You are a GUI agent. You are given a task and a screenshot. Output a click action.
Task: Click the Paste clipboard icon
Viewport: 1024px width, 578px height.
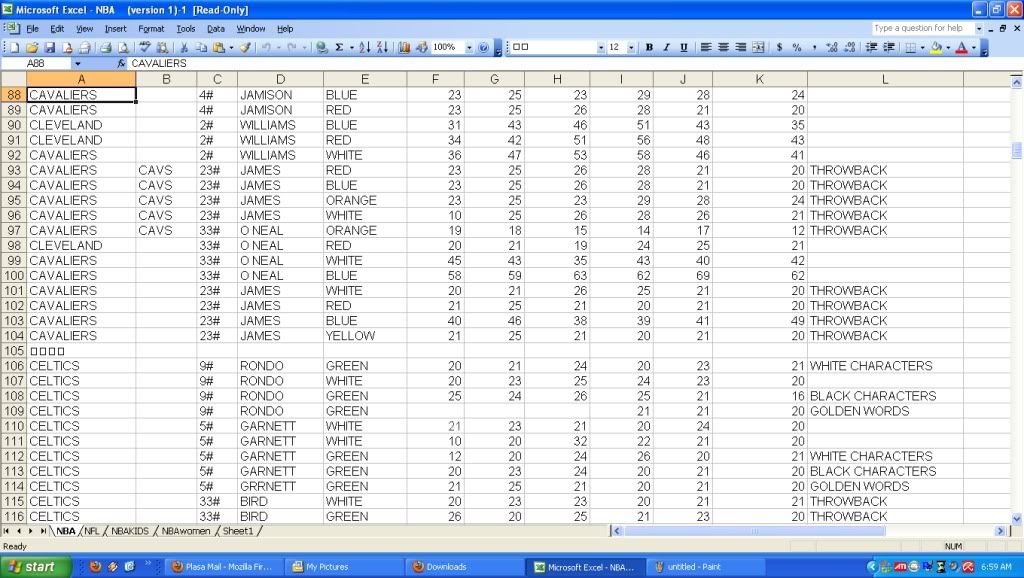219,47
